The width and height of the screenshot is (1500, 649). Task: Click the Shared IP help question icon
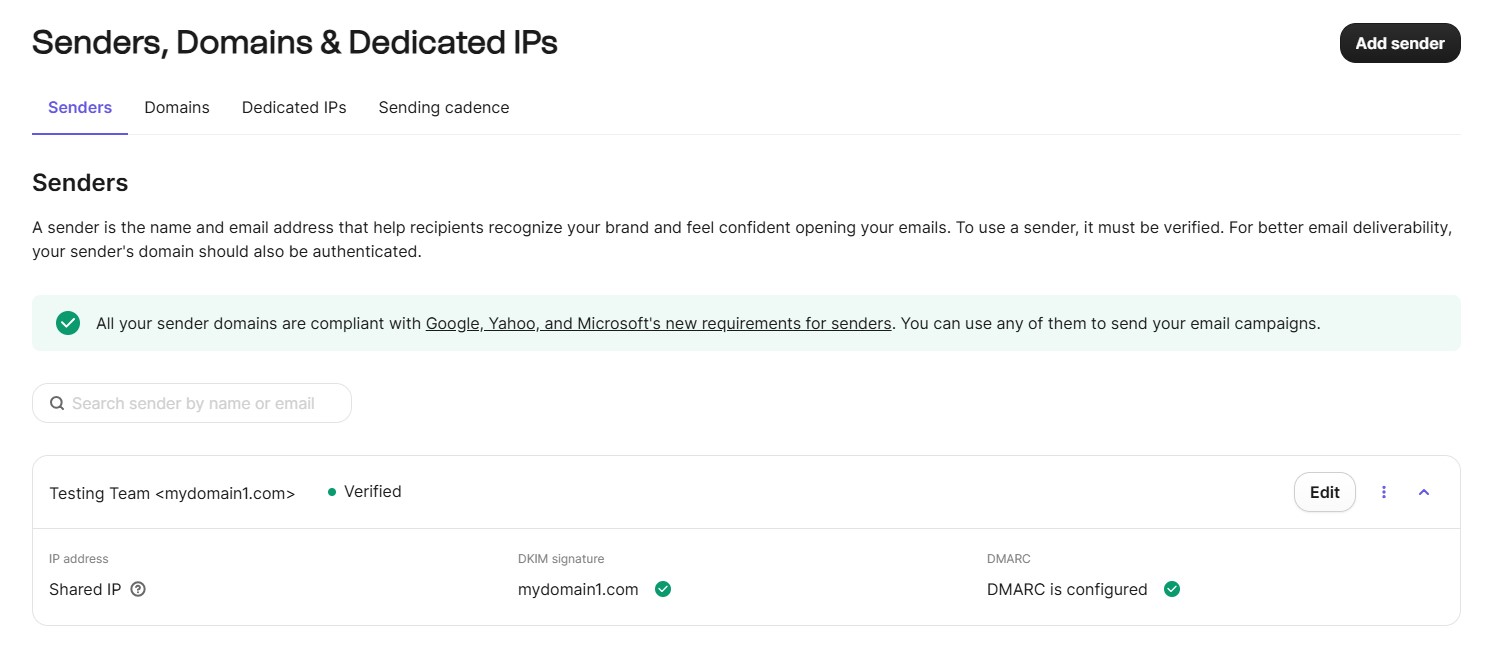[x=139, y=589]
